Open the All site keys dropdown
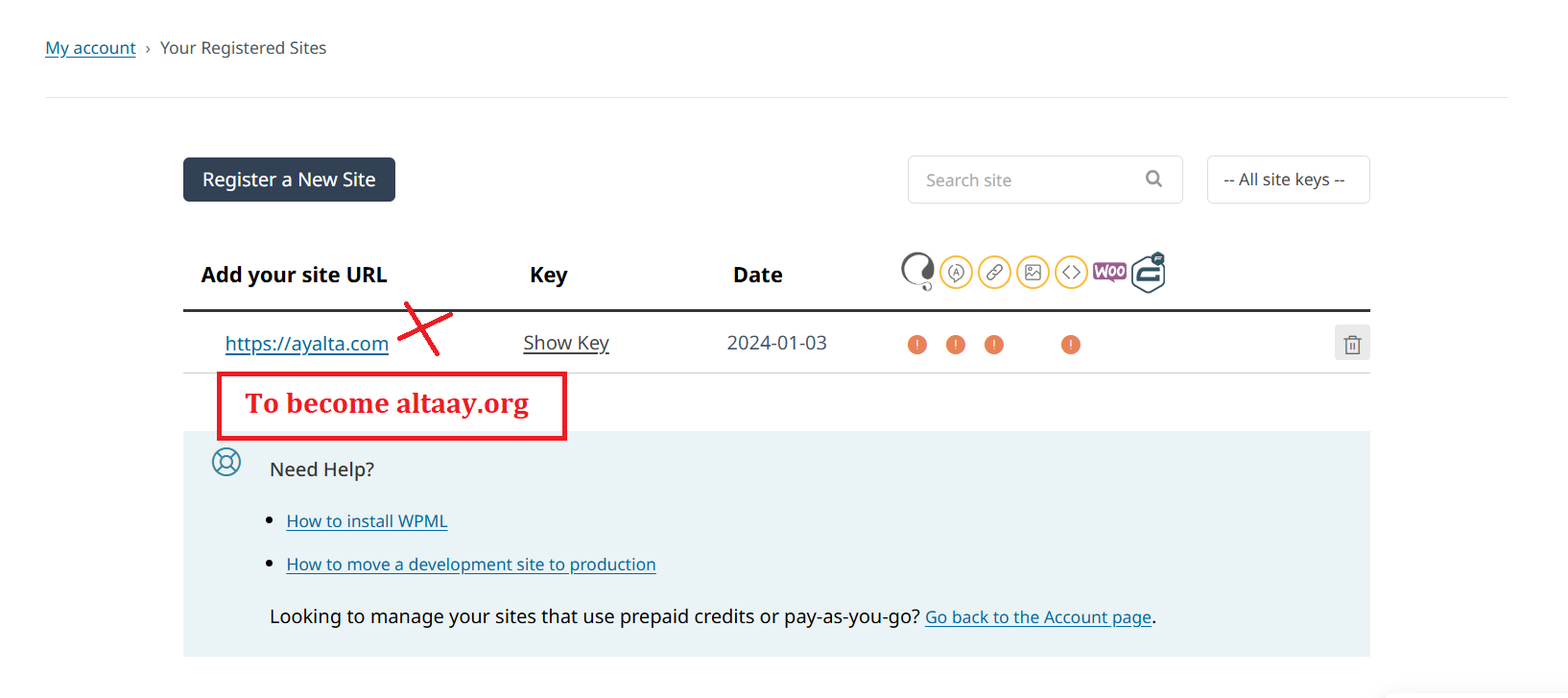 [x=1288, y=180]
